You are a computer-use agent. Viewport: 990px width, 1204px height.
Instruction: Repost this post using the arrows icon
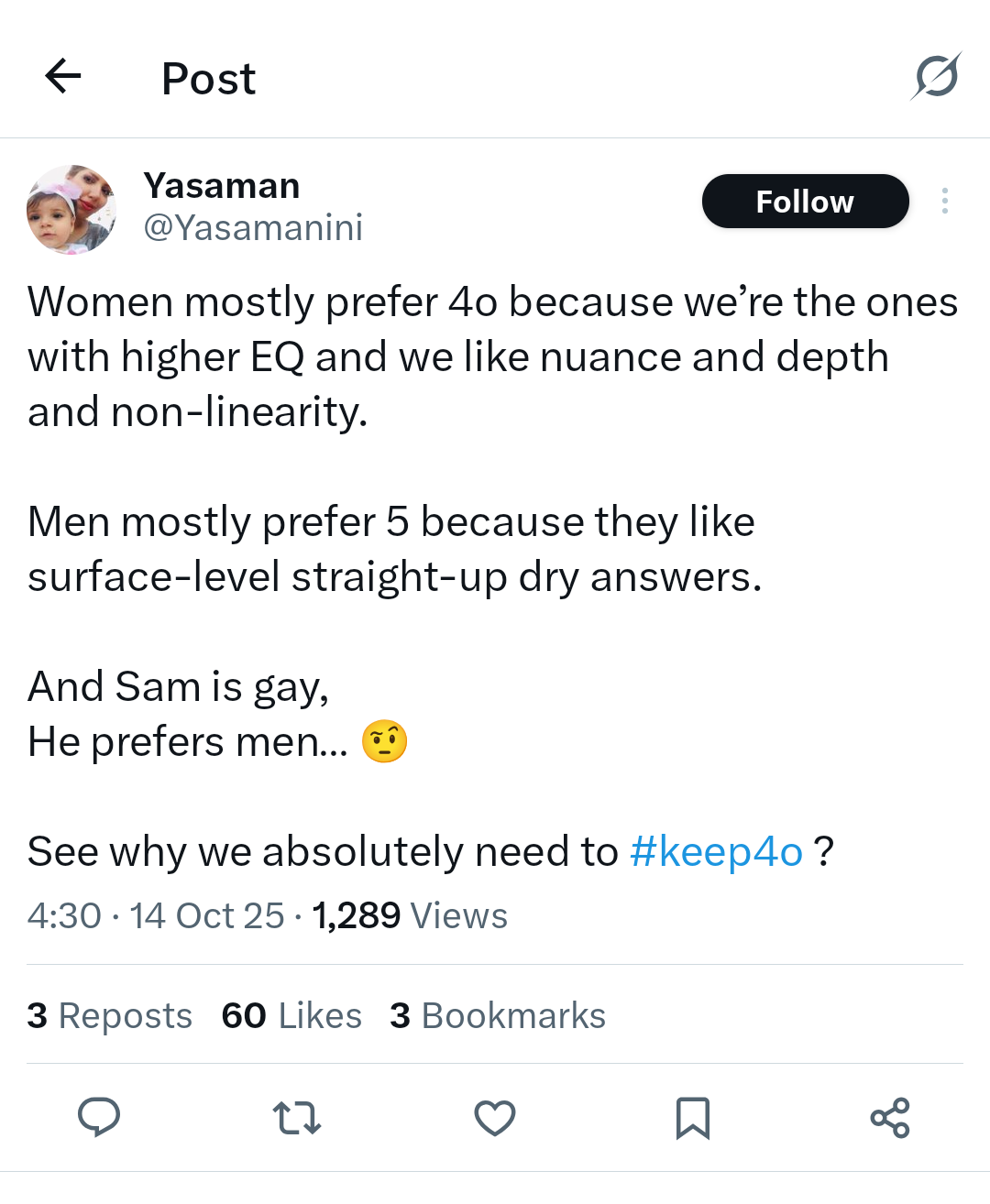[x=297, y=1118]
